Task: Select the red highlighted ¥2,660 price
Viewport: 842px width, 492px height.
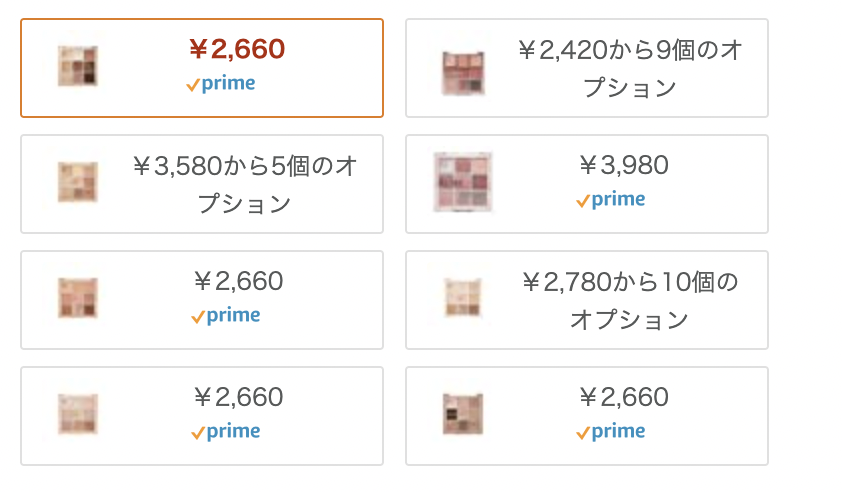Action: [x=237, y=49]
